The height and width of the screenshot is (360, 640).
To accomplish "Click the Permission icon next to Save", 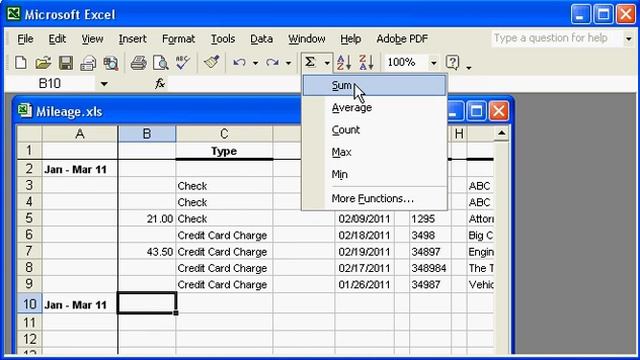I will tap(88, 63).
